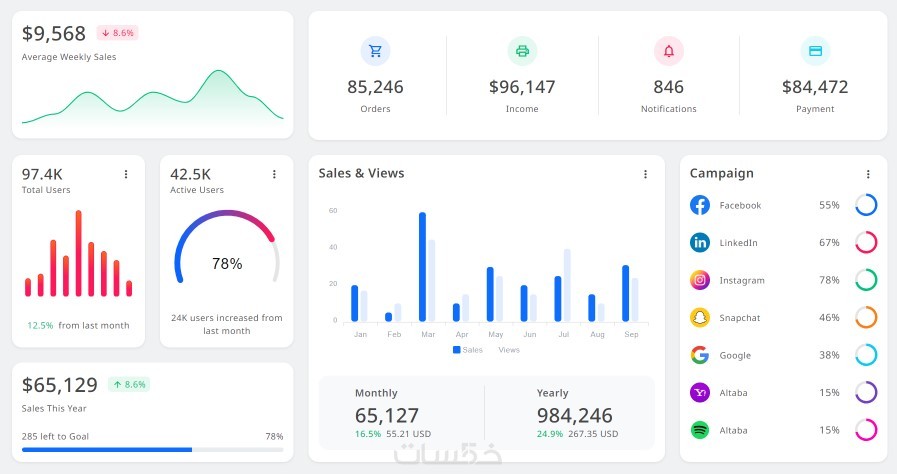Click the Google campaign logo
This screenshot has height=474, width=897.
pos(700,355)
